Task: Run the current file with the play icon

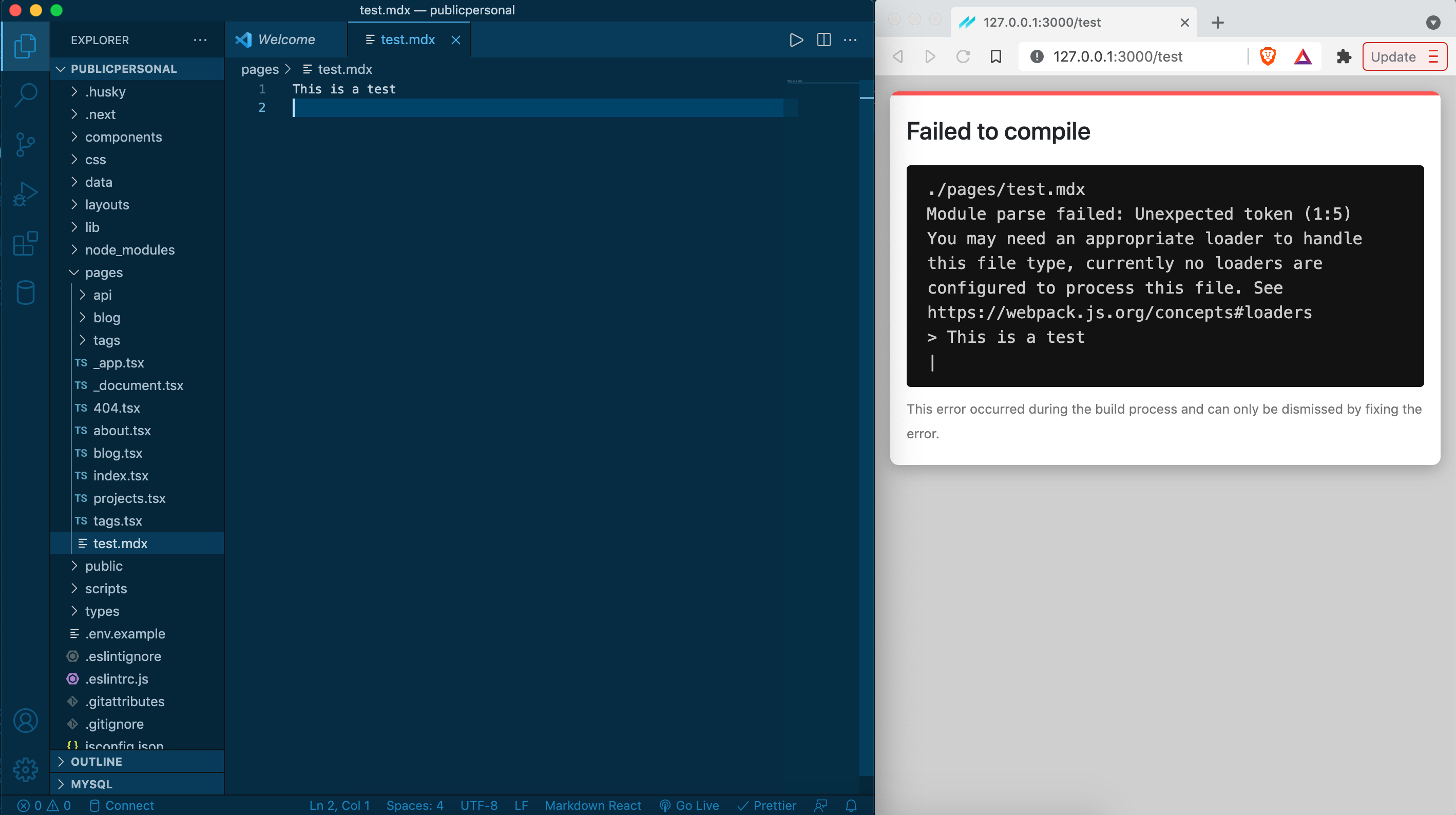Action: pyautogui.click(x=796, y=40)
